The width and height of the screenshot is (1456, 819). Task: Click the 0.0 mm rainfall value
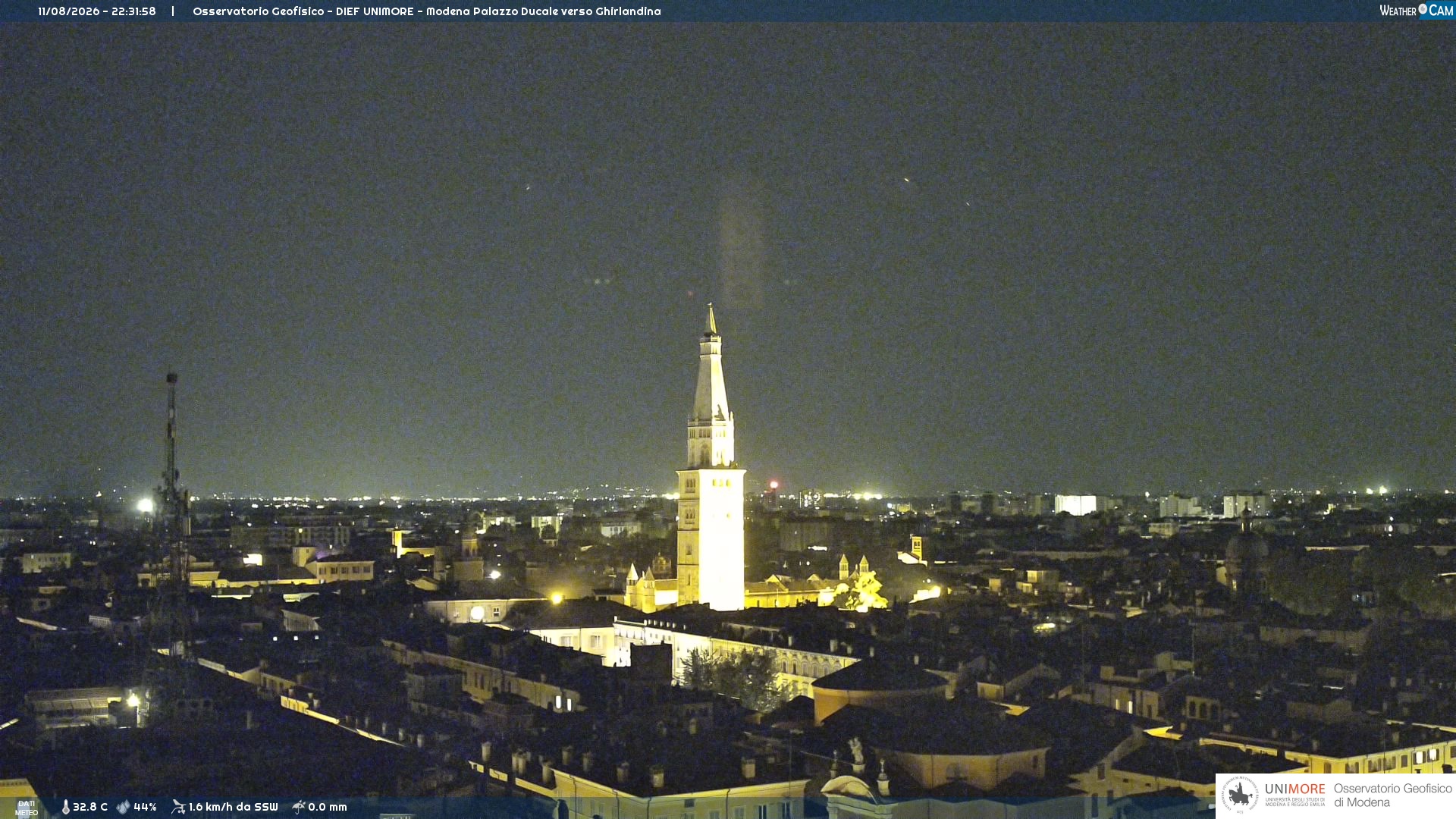click(328, 807)
